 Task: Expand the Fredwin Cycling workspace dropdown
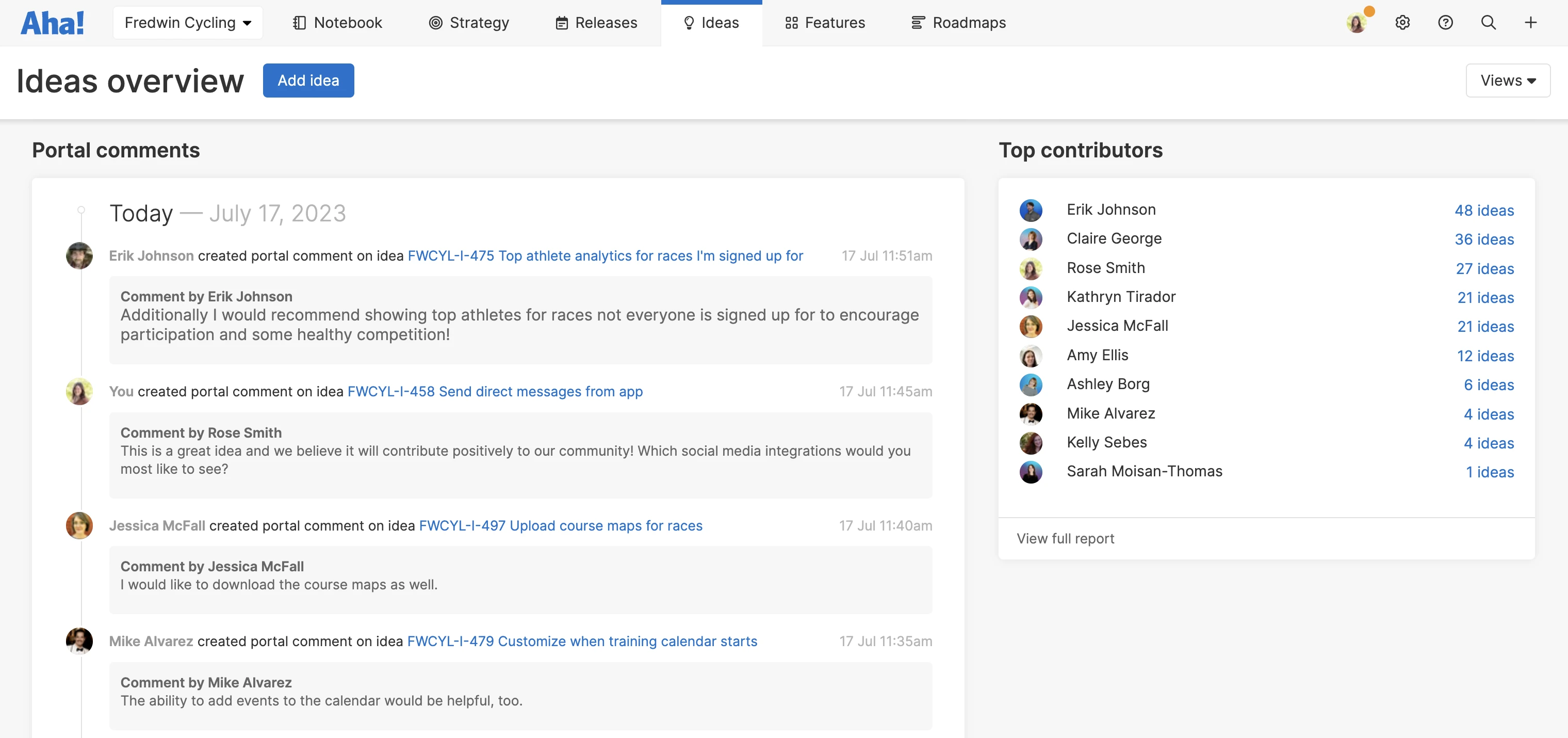tap(187, 23)
